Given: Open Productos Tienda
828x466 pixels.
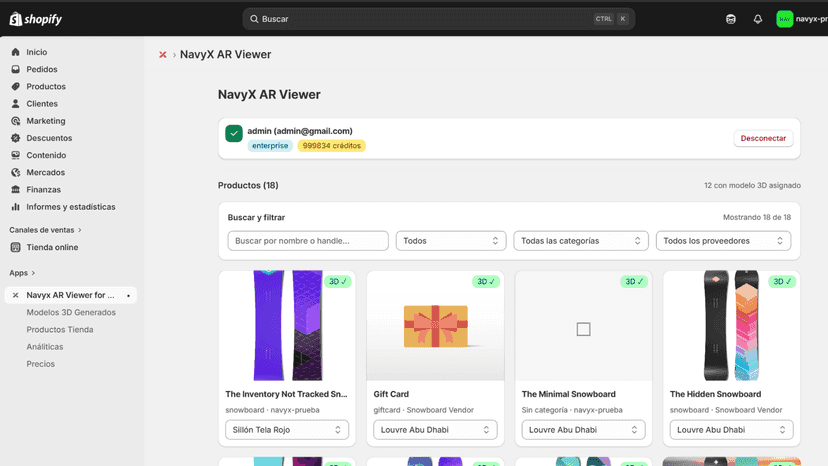Looking at the screenshot, I should tap(60, 329).
